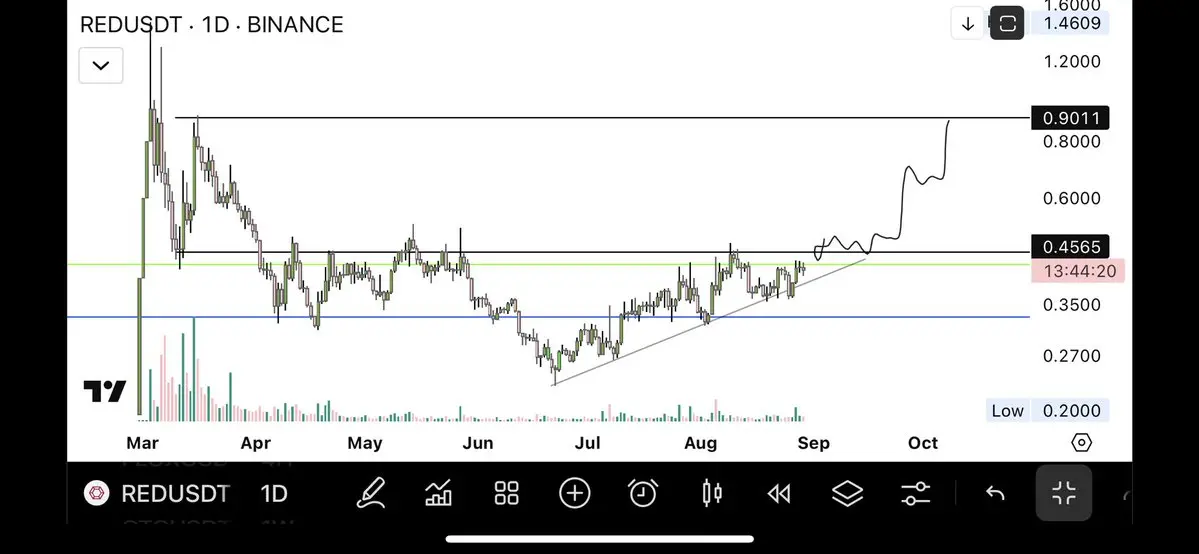The height and width of the screenshot is (554, 1199).
Task: Open the chart settings hexagon icon near Oct
Action: coord(1081,442)
